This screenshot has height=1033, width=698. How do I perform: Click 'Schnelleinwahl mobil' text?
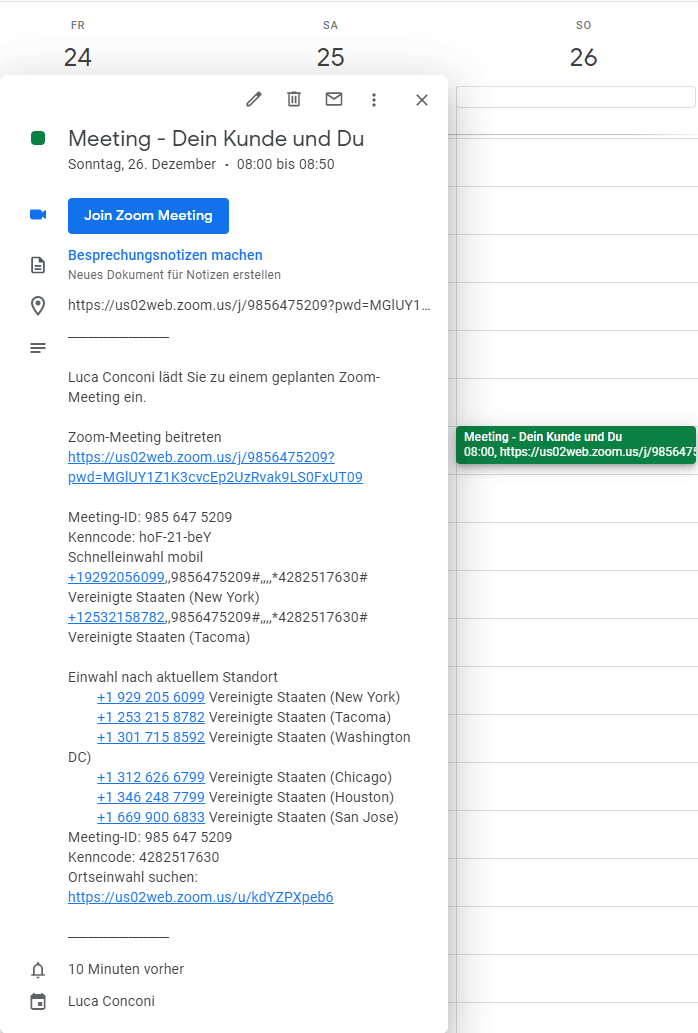tap(136, 557)
